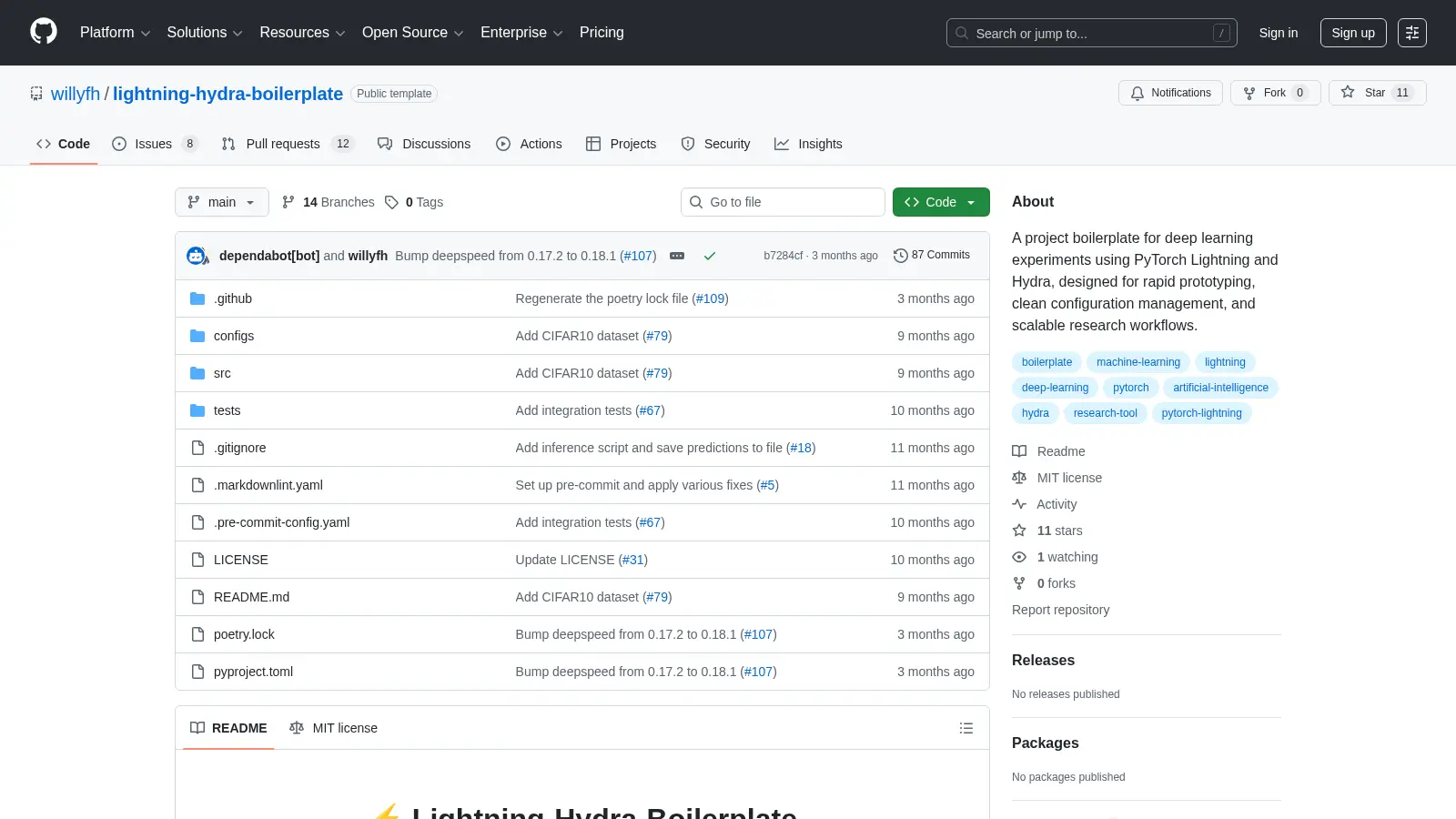This screenshot has width=1456, height=819.
Task: Open the main branch selector dropdown
Action: click(x=222, y=202)
